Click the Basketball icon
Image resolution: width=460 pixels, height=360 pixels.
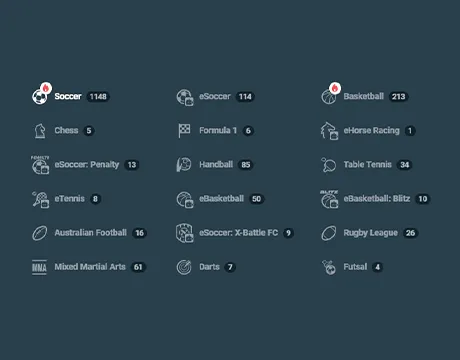click(x=329, y=97)
